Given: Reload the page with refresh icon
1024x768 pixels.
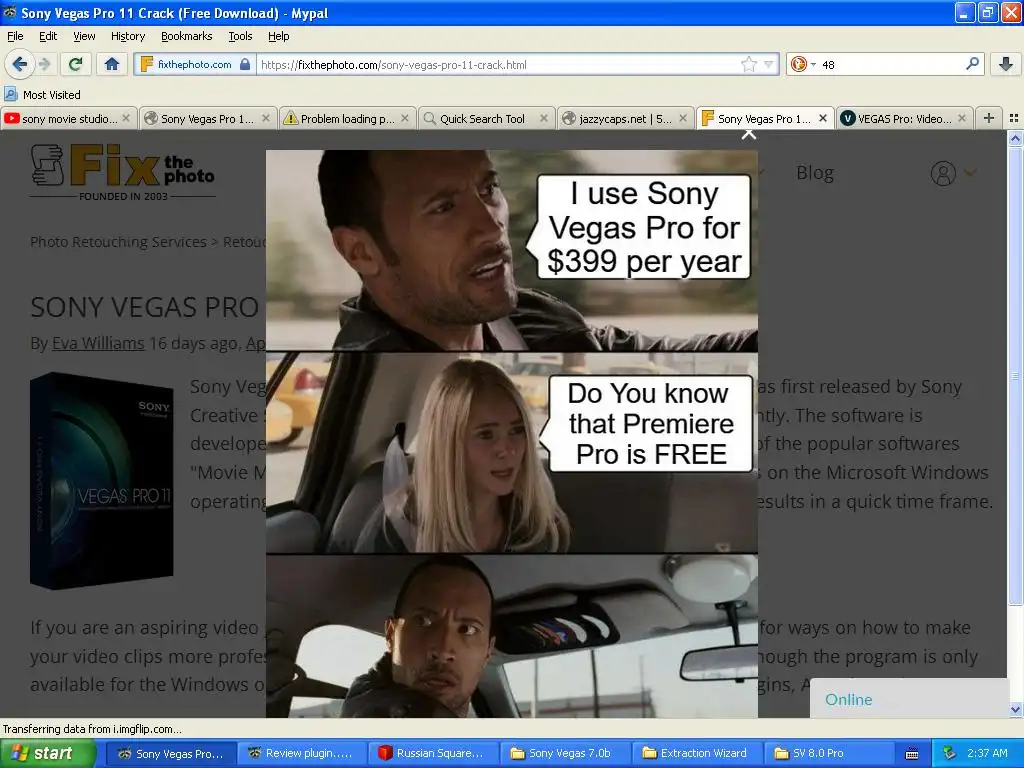Looking at the screenshot, I should 76,64.
